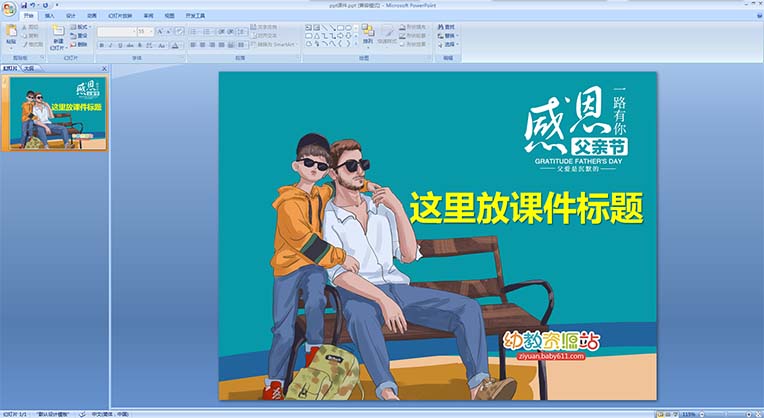Select the Line shape in shapes gallery
The height and width of the screenshot is (418, 764).
(325, 28)
